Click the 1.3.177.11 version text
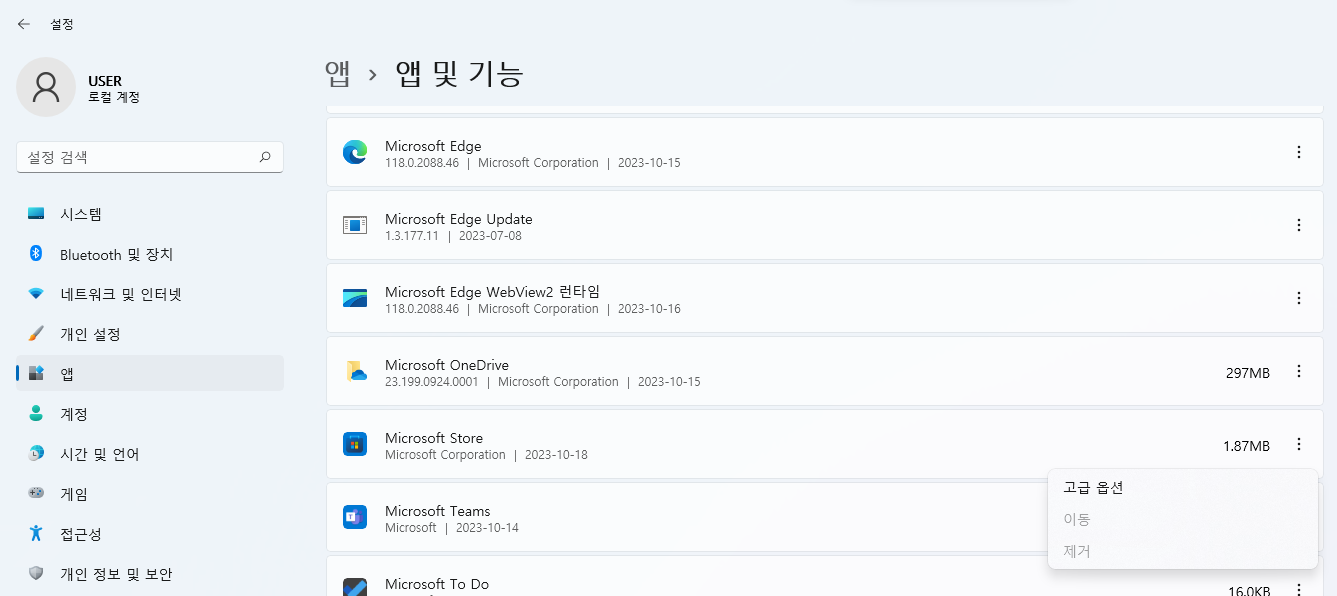The height and width of the screenshot is (596, 1337). pyautogui.click(x=412, y=236)
